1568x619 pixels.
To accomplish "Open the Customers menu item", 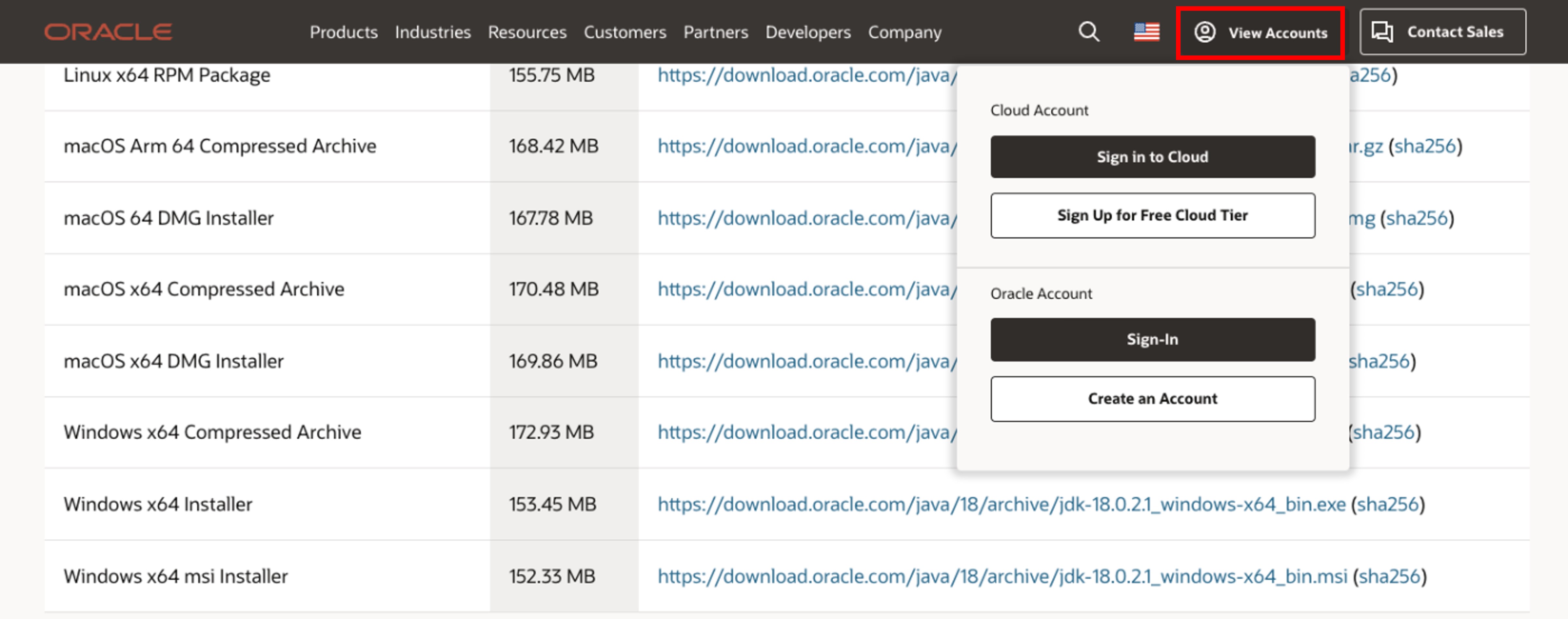I will 625,32.
